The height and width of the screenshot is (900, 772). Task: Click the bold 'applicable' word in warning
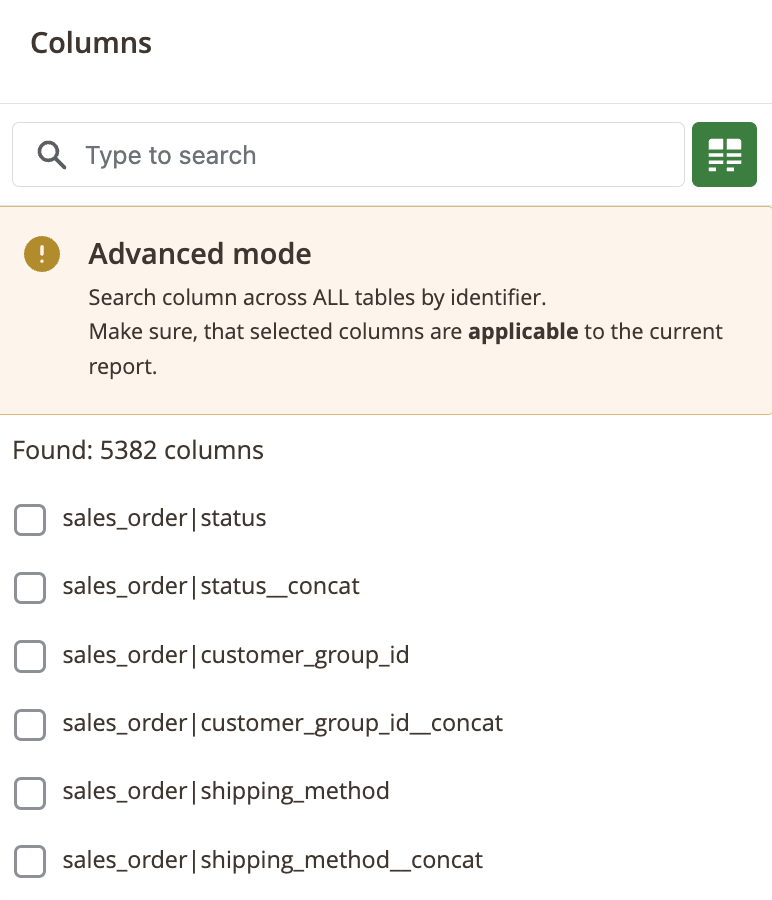(522, 331)
